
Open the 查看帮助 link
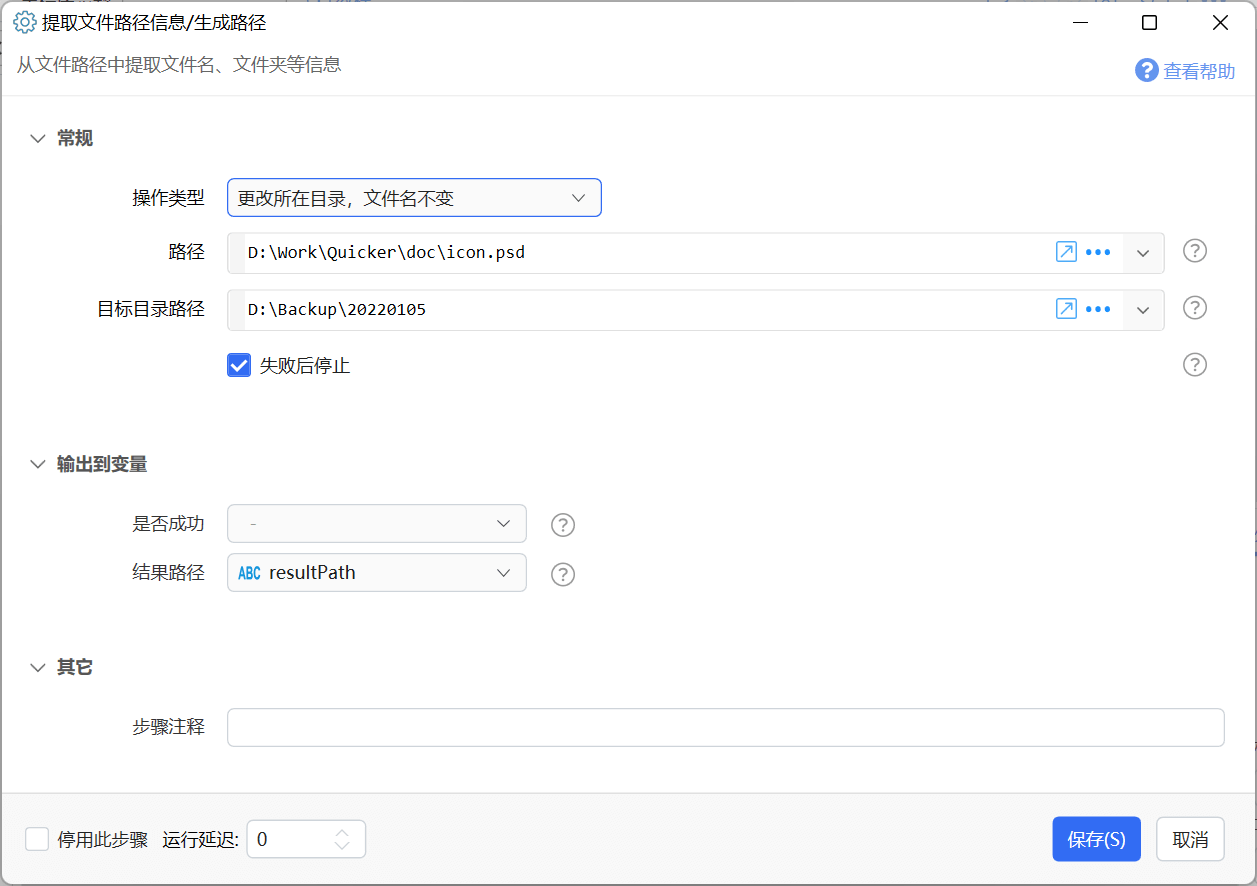(x=1186, y=71)
